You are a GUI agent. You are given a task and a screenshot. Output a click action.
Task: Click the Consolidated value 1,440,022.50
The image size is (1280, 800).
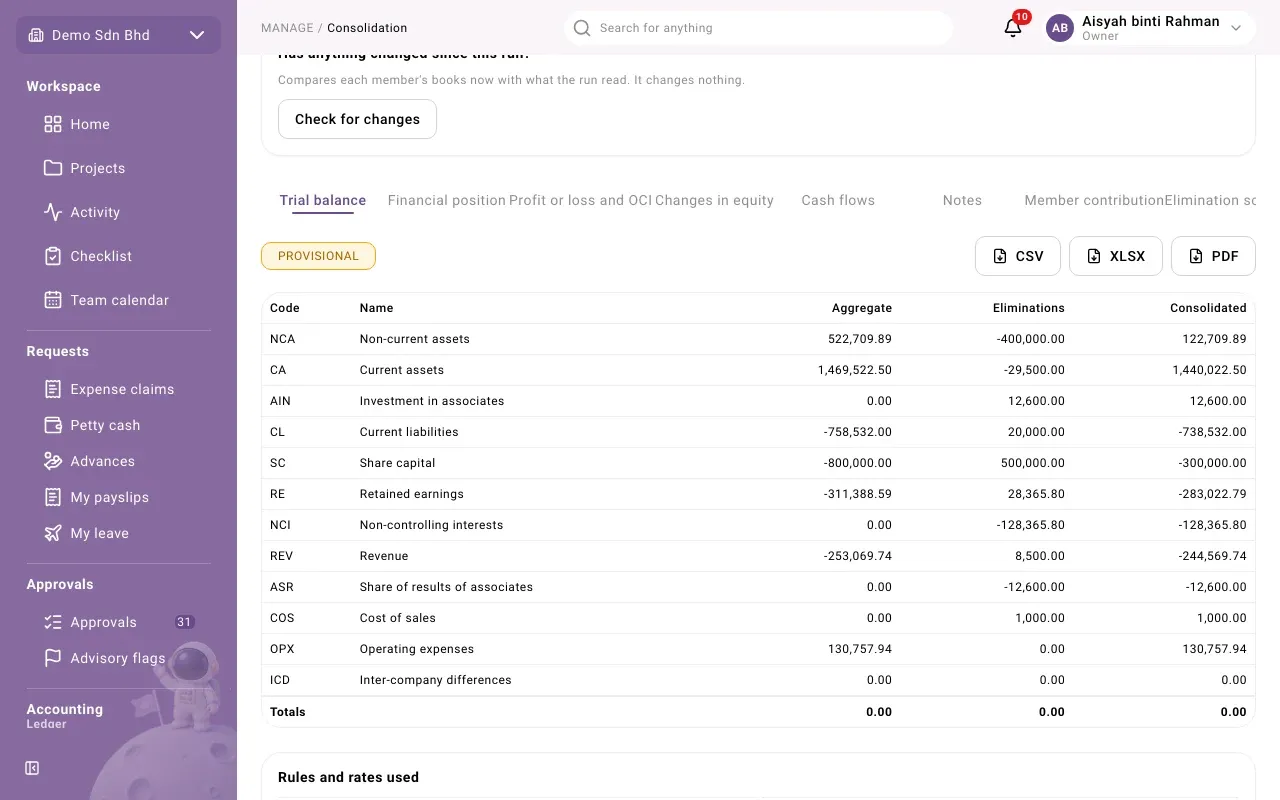point(1209,370)
